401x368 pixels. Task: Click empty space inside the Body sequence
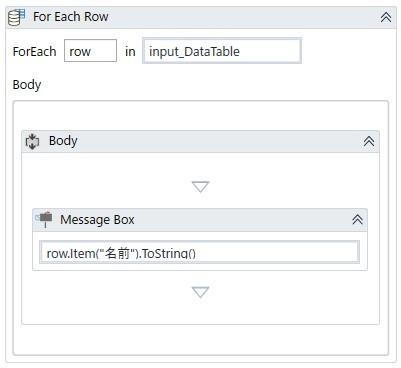click(200, 310)
